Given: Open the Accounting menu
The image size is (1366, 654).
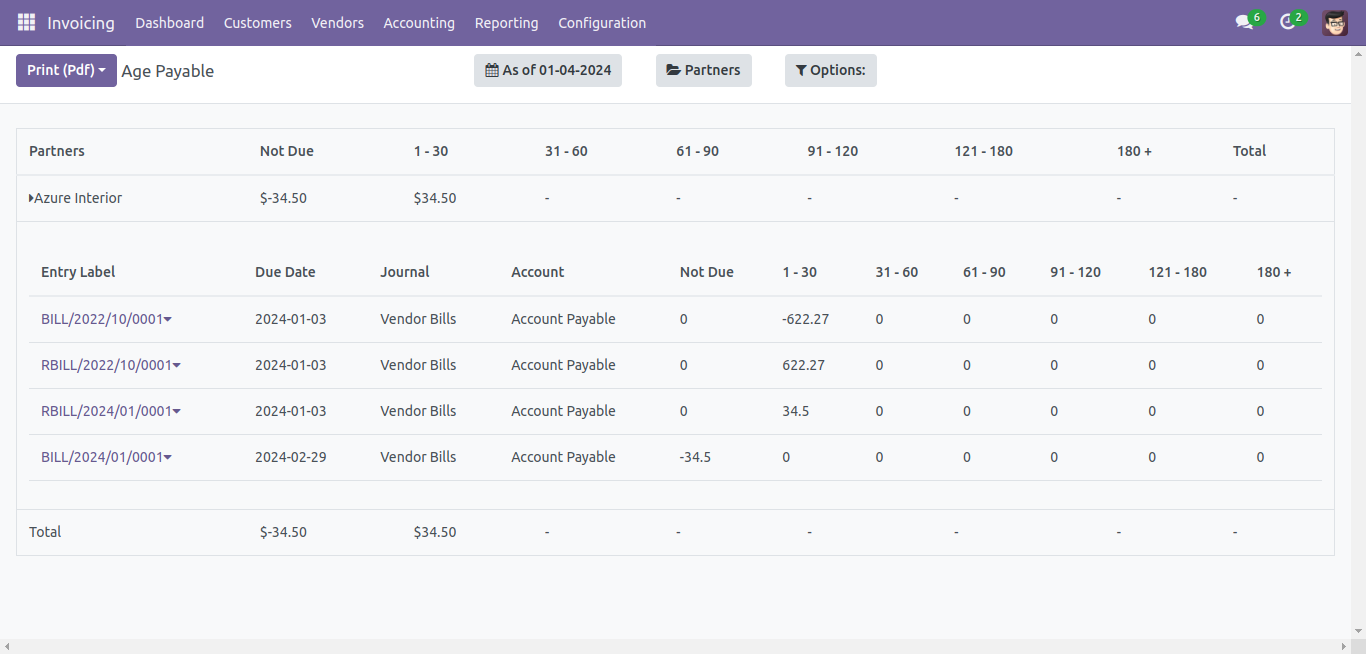Looking at the screenshot, I should 419,22.
